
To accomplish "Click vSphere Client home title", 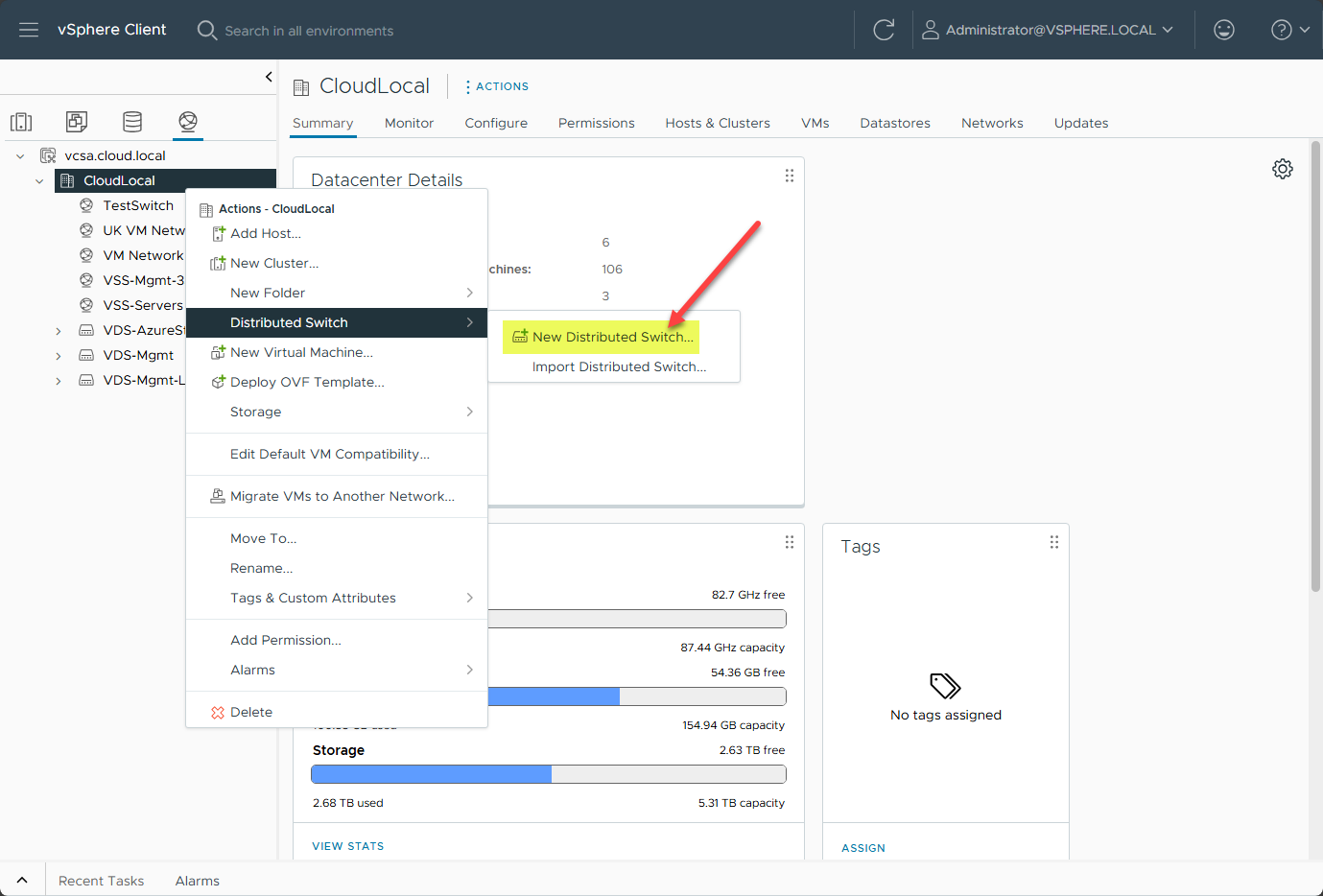I will coord(111,30).
